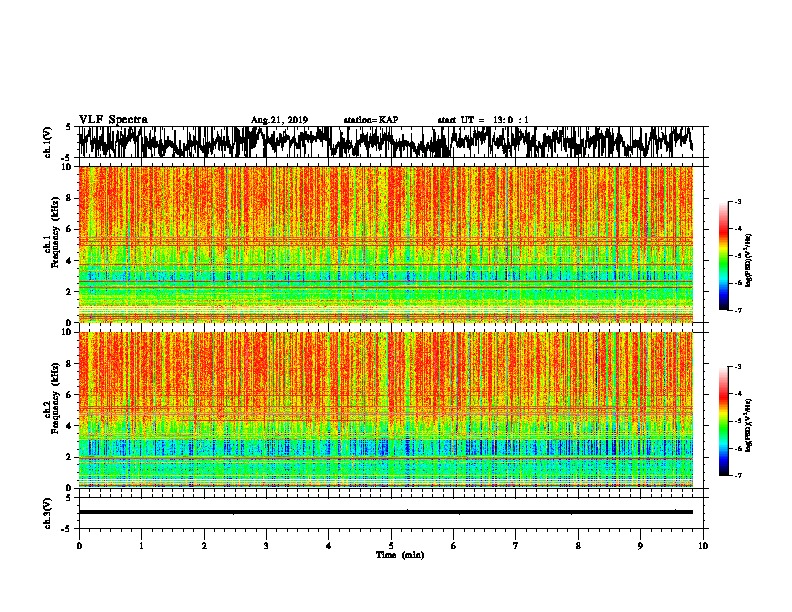Click the "-7" label on ch.2 color bar
This screenshot has height=612, width=792.
737,476
